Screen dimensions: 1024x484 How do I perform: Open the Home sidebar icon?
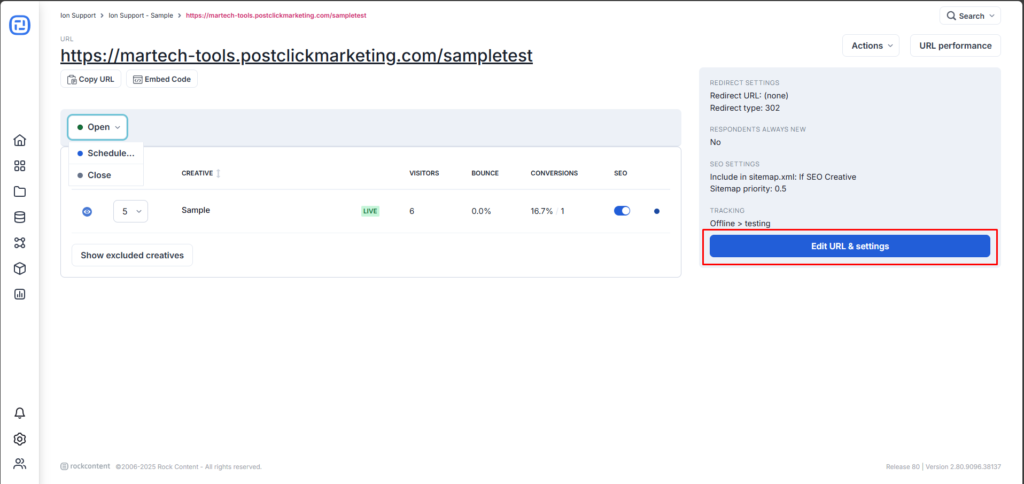(x=20, y=140)
